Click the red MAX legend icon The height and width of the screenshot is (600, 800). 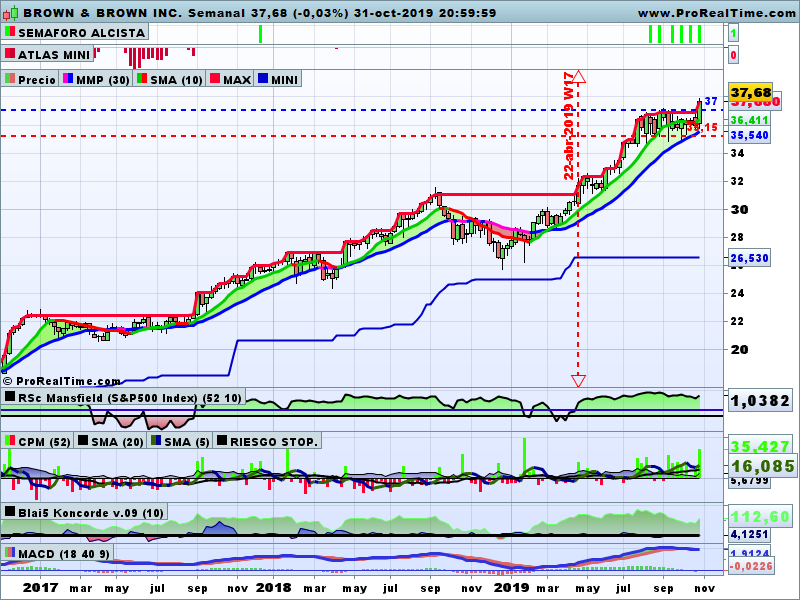pyautogui.click(x=215, y=79)
